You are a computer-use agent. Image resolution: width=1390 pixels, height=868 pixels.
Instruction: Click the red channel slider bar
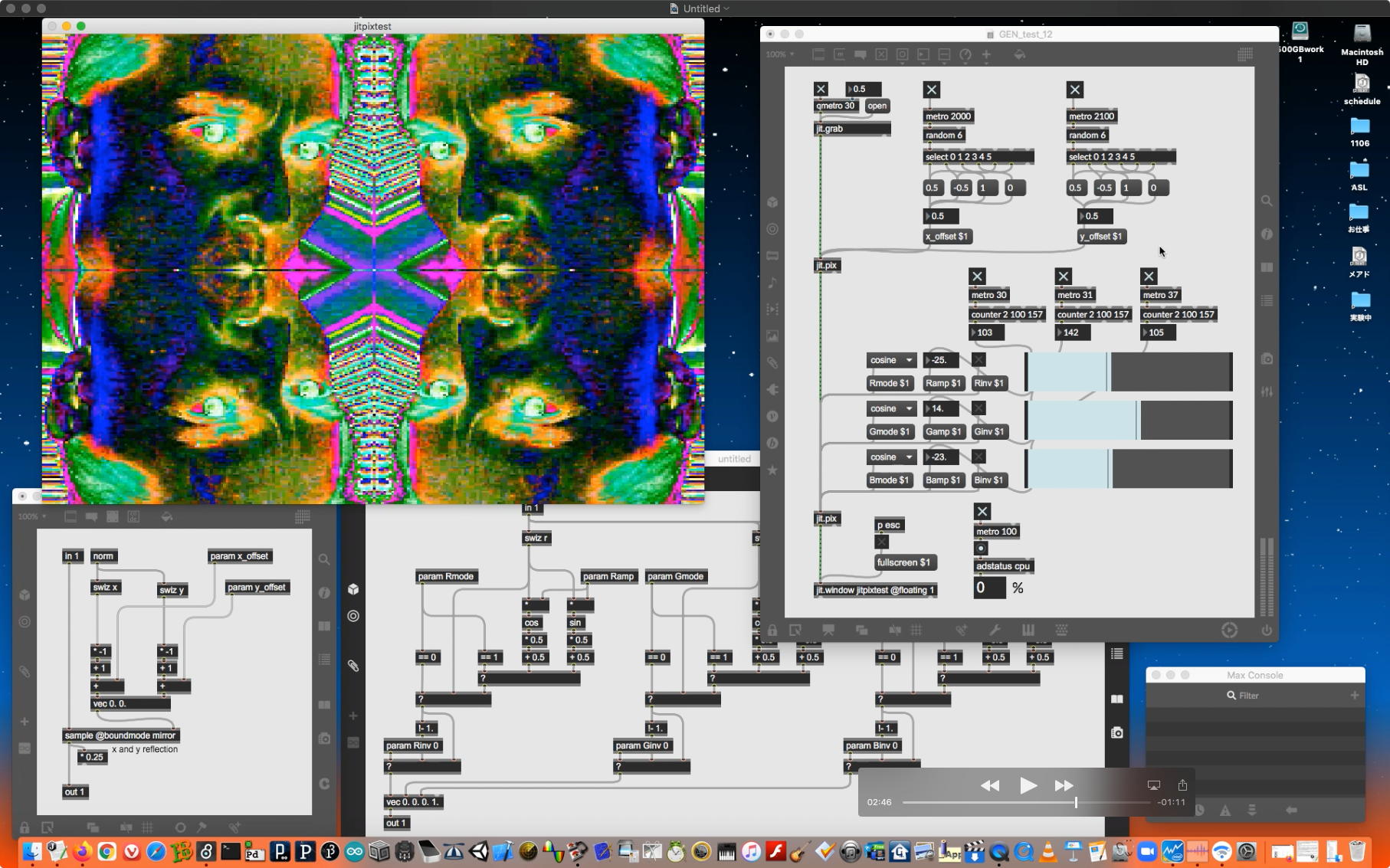pos(1129,372)
